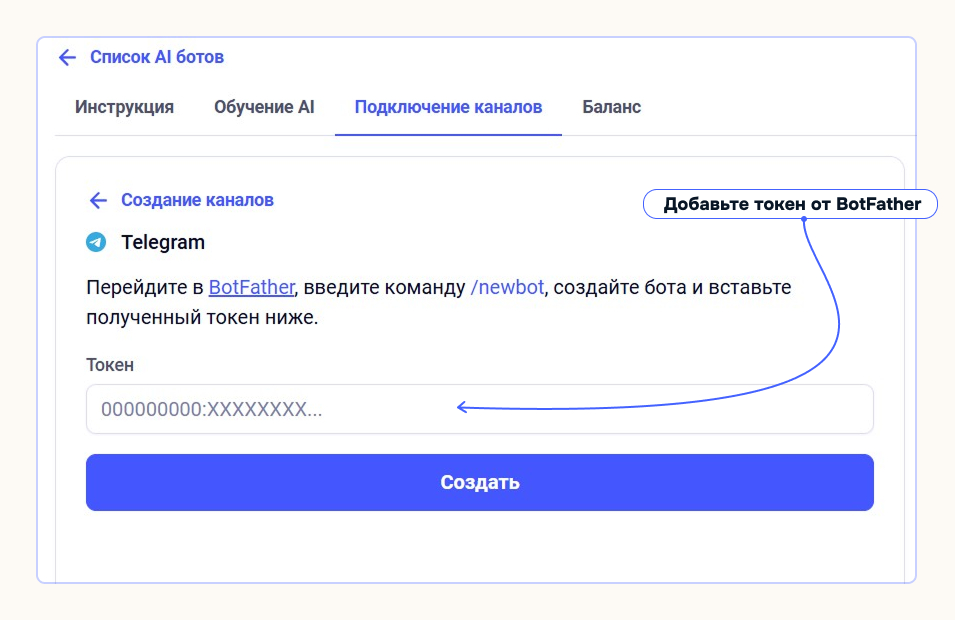
Task: Click the dot under the BotFather callout
Action: coord(804,219)
